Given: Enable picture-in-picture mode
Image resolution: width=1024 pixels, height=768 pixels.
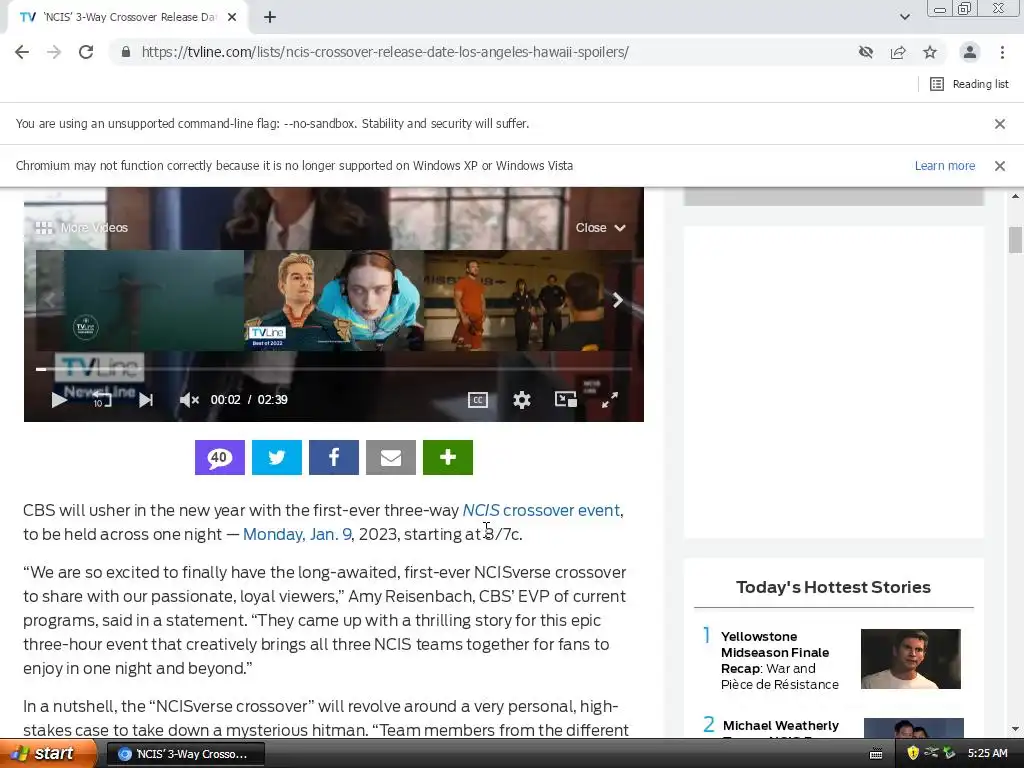Looking at the screenshot, I should pos(566,400).
